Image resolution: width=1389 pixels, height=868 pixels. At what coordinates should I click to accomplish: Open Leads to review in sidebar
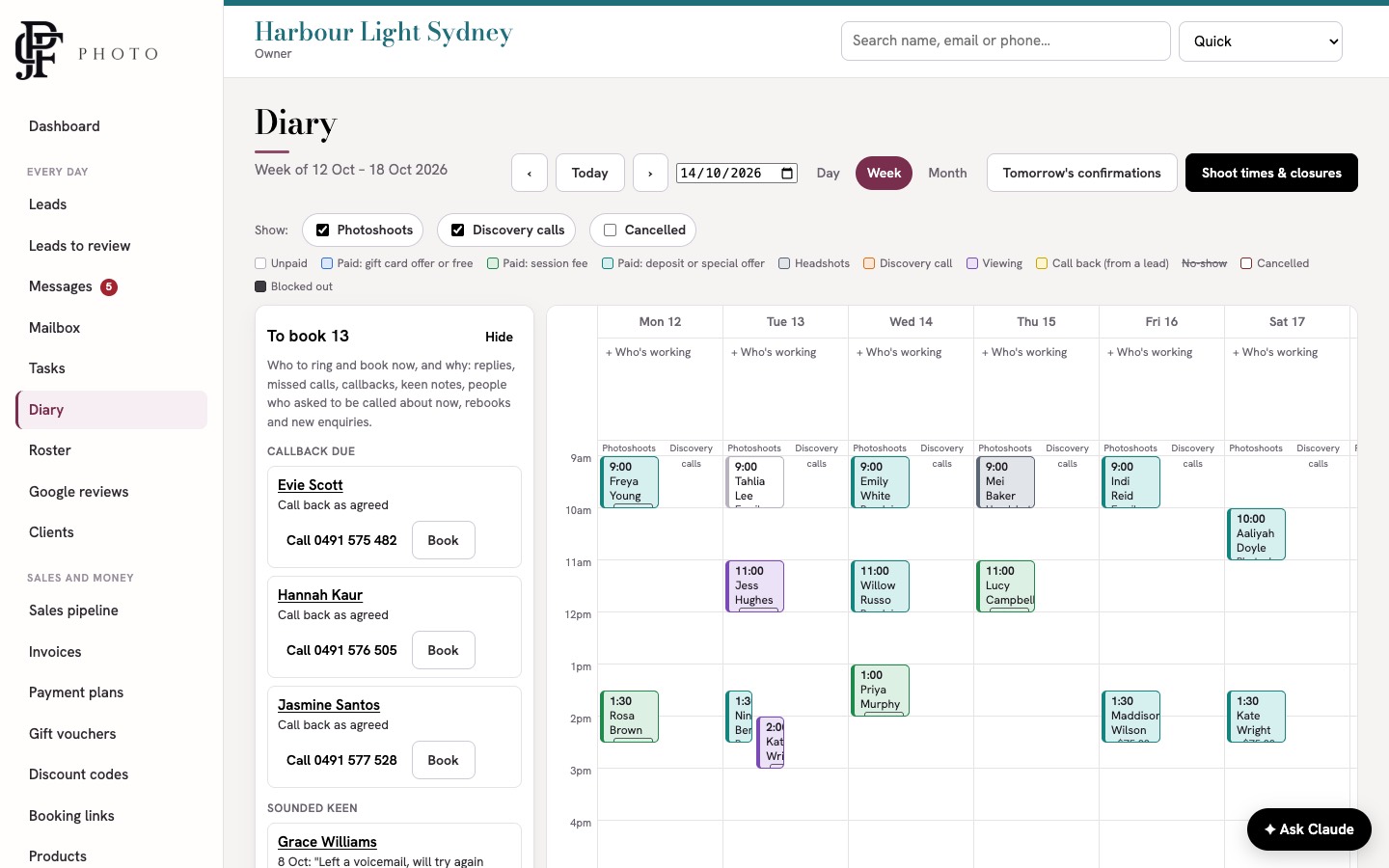tap(112, 246)
